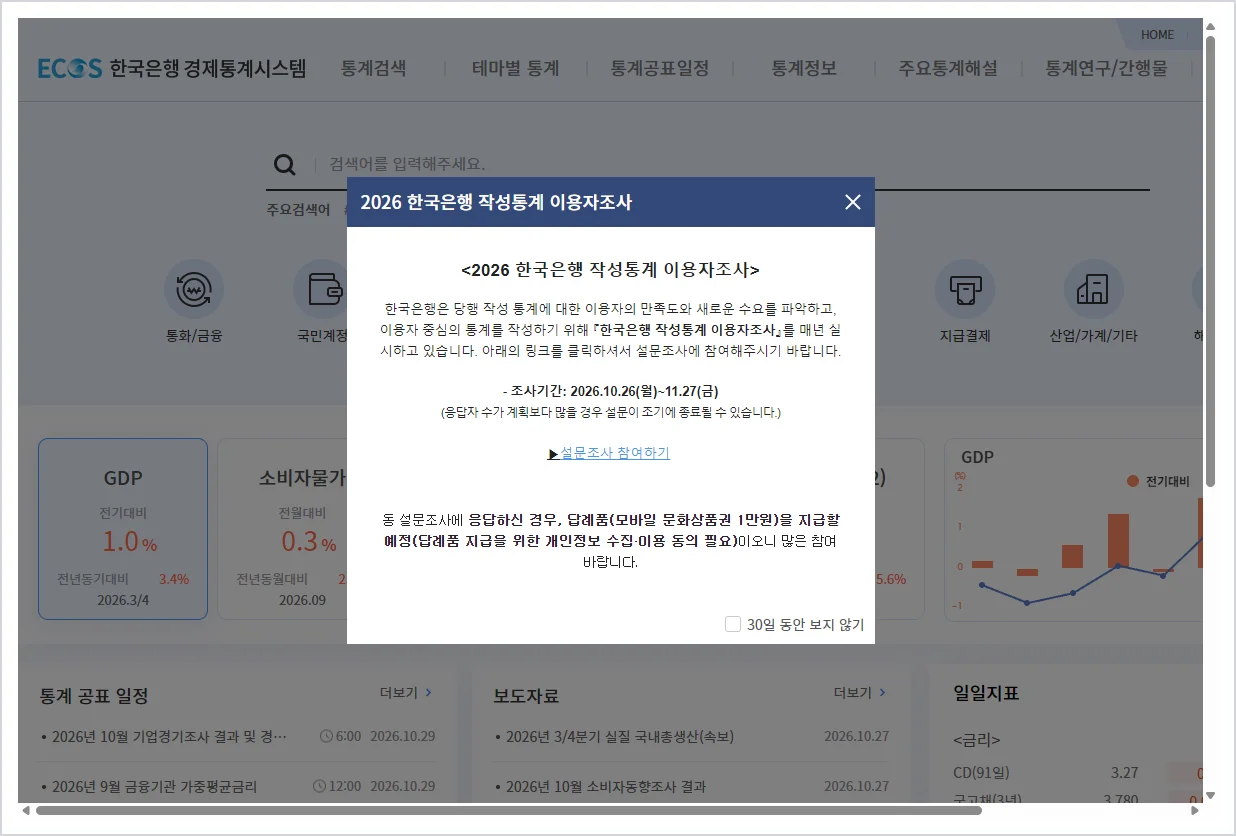Click the vertical scrollbar thumb
The image size is (1236, 836).
coord(1210,261)
